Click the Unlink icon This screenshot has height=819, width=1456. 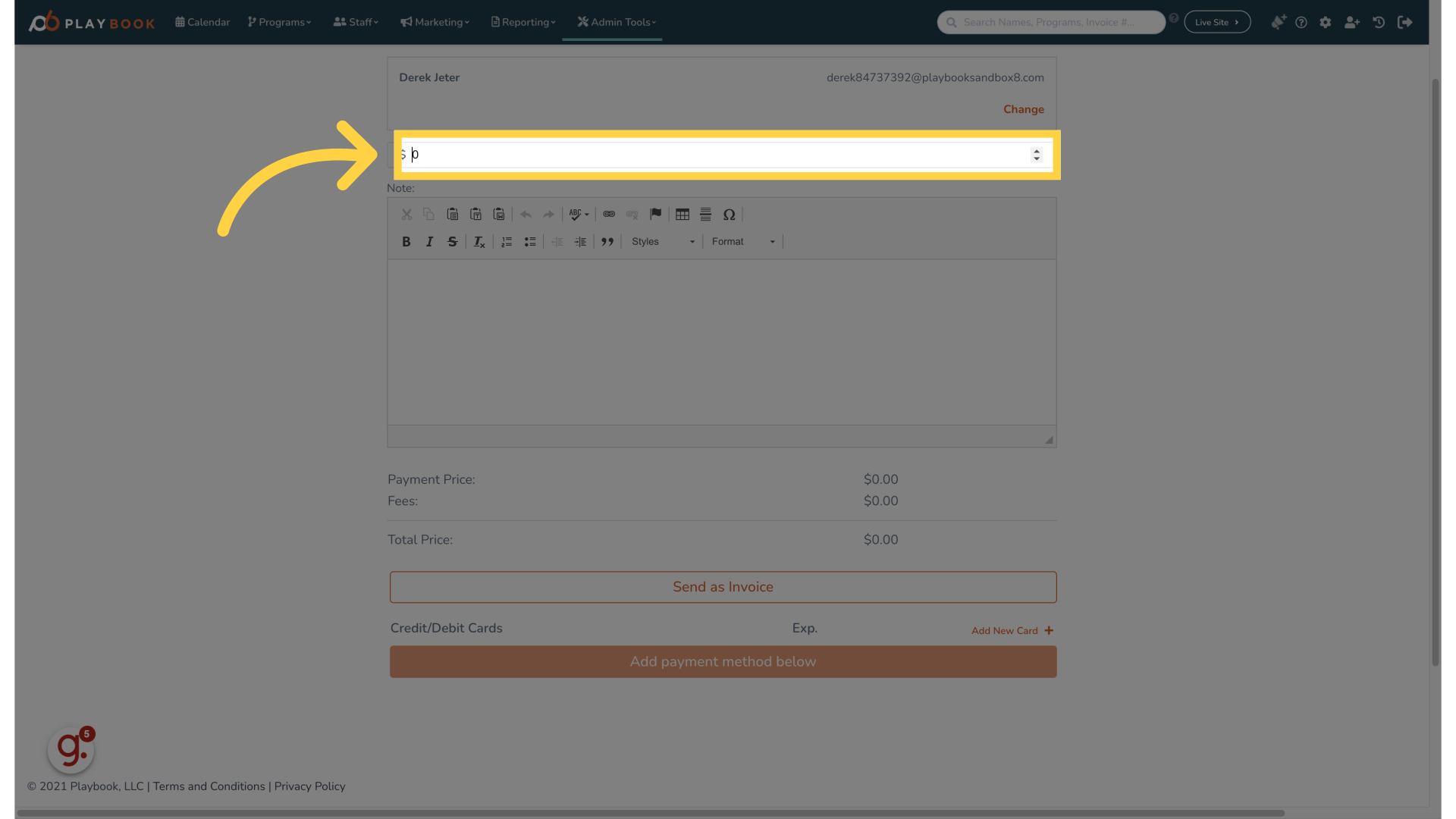coord(632,215)
